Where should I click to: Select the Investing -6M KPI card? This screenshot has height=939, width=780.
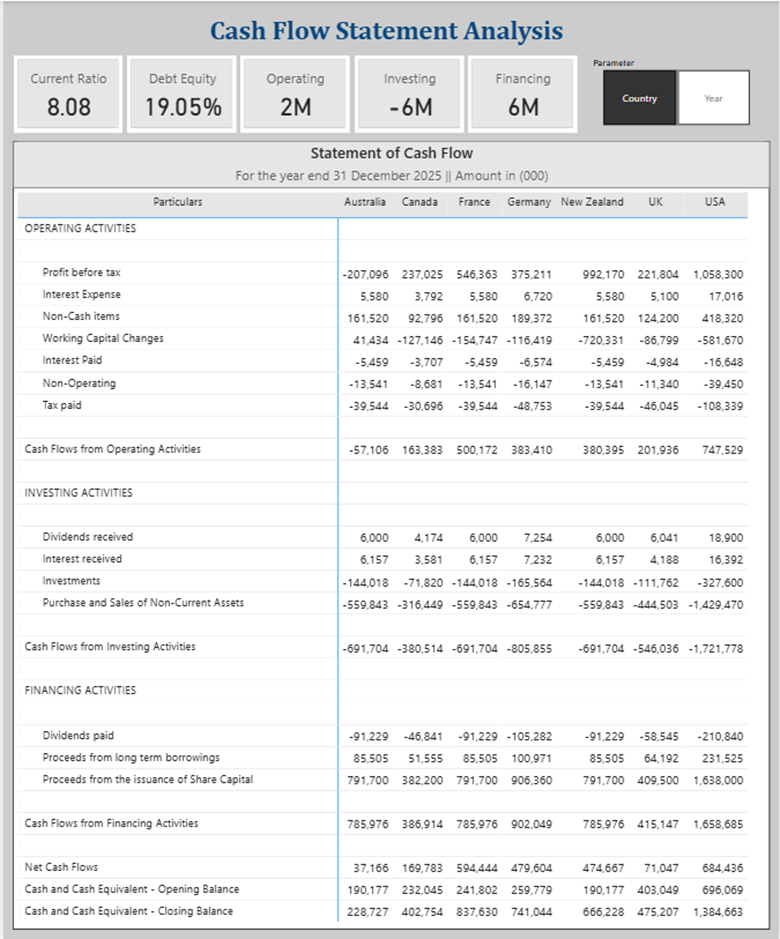pos(410,94)
